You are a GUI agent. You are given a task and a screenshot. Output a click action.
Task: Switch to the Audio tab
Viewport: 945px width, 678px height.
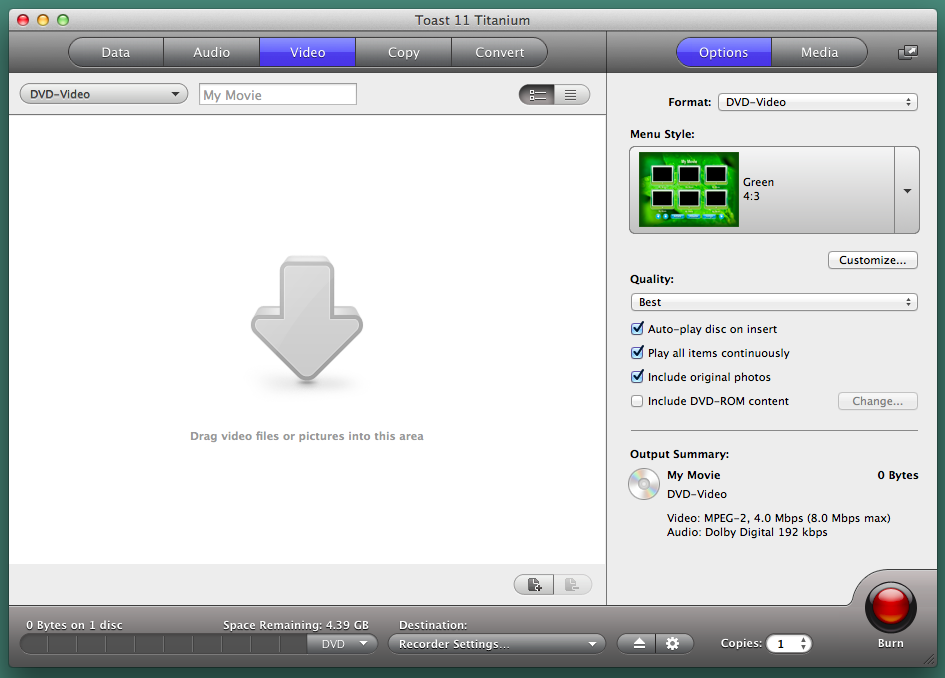coord(211,52)
